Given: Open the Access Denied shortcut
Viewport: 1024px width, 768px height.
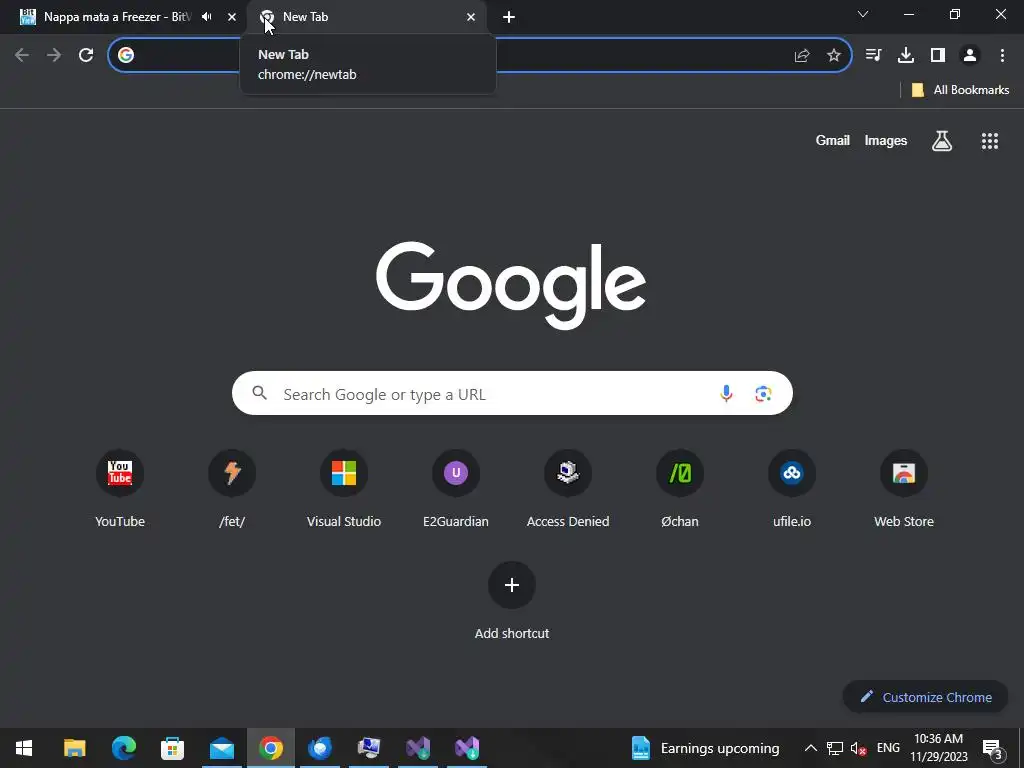Looking at the screenshot, I should coord(568,488).
